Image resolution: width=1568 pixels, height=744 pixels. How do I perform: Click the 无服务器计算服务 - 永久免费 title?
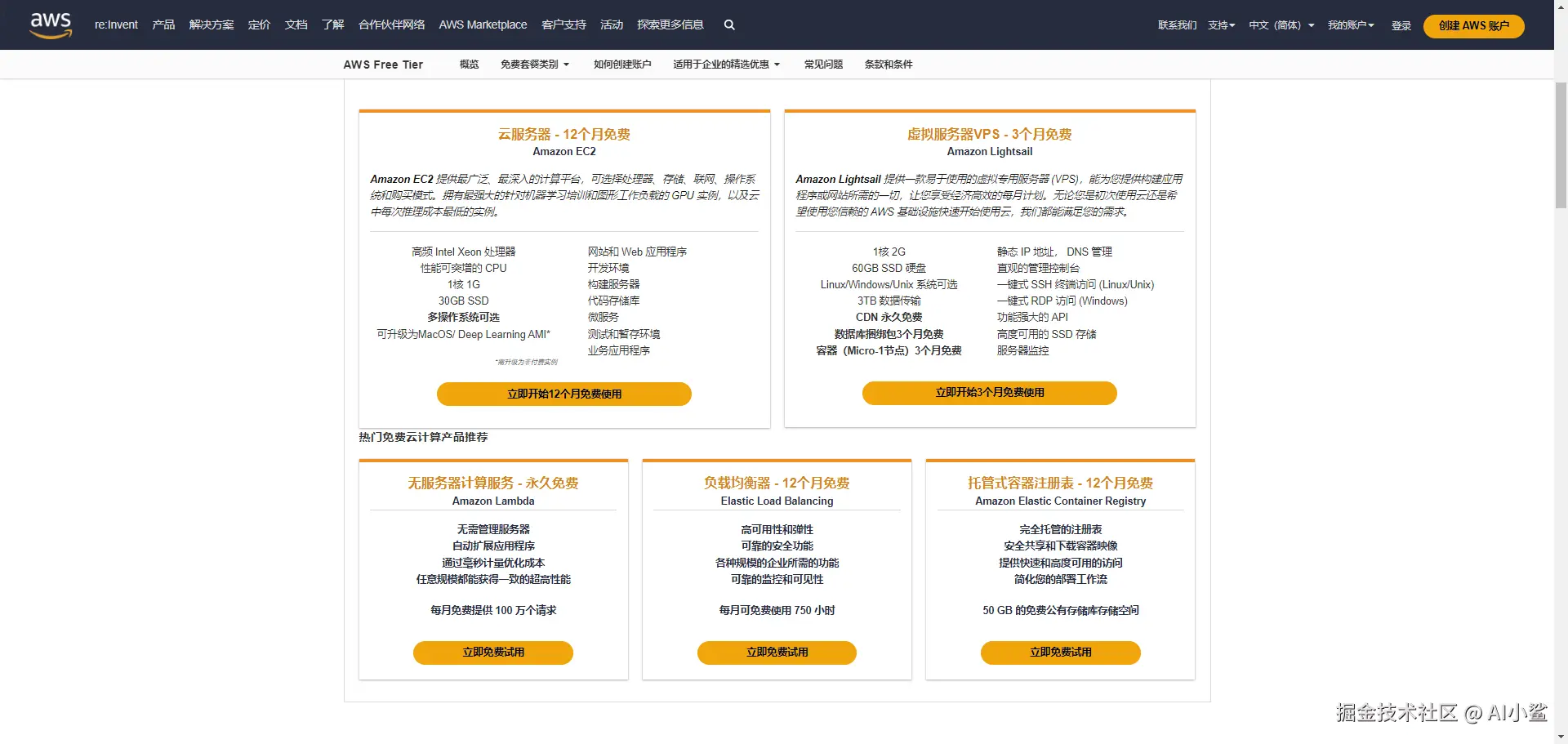[x=493, y=483]
